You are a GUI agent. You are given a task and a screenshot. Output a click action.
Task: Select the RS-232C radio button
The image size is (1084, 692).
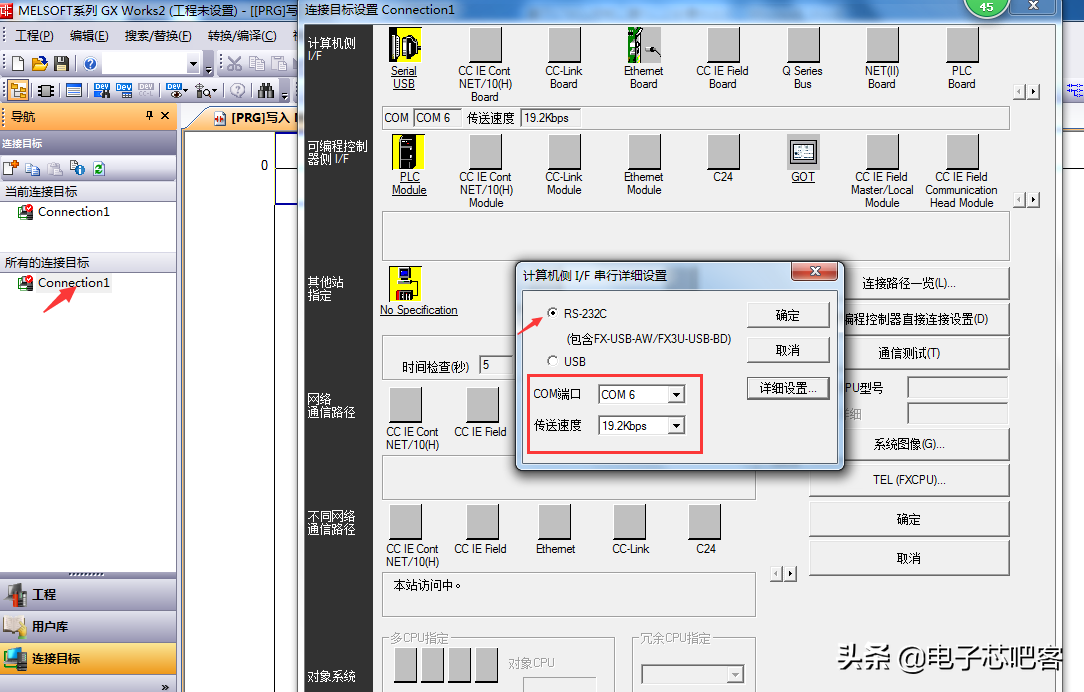[x=553, y=314]
